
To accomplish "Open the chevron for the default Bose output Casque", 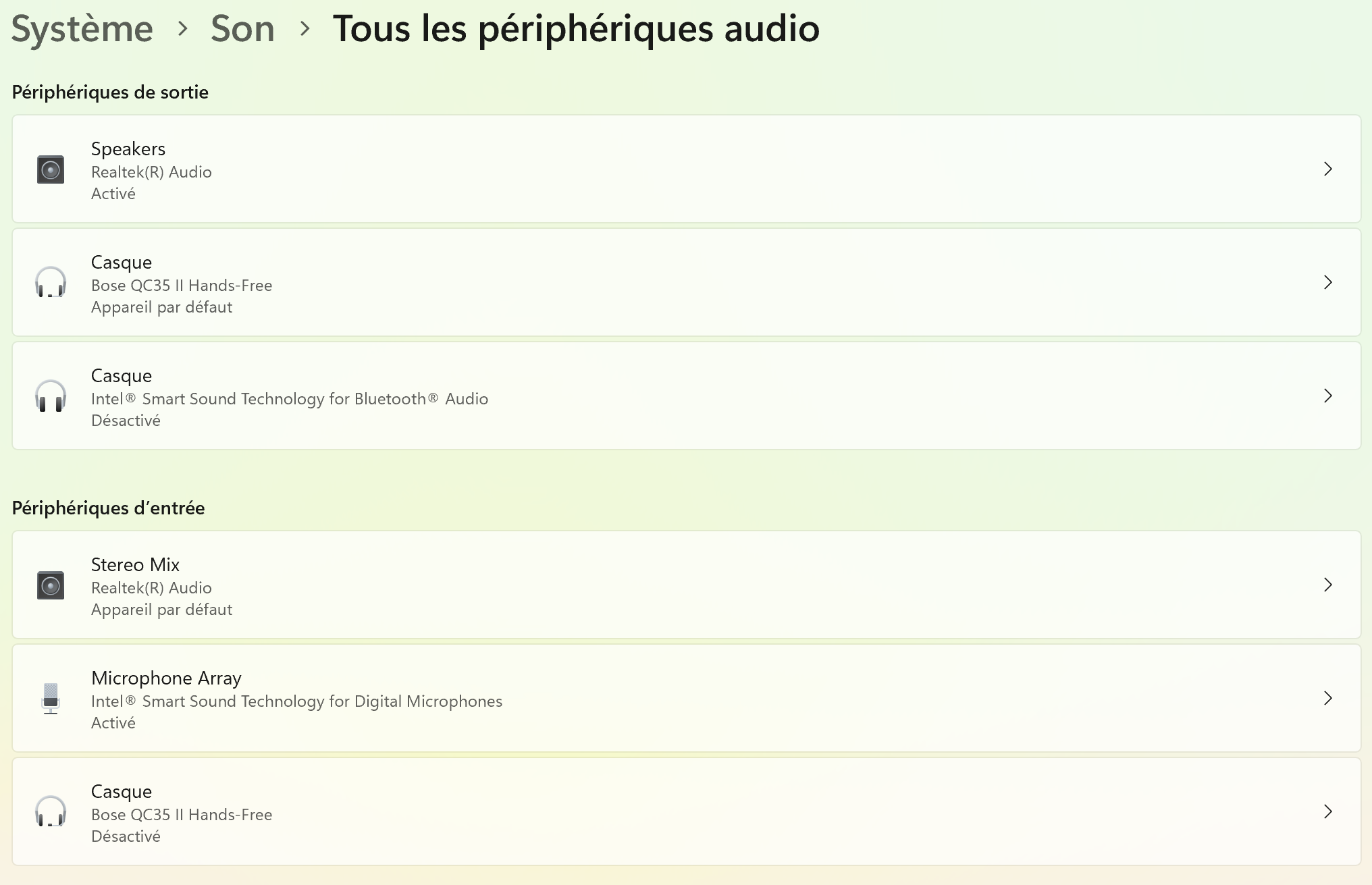I will click(x=1328, y=282).
